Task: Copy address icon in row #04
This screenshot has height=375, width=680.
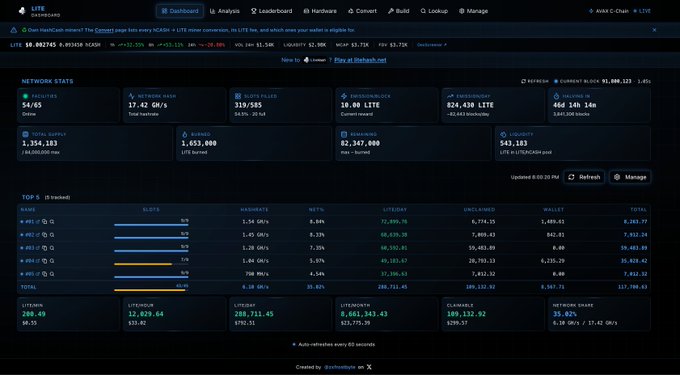Action: pos(45,261)
